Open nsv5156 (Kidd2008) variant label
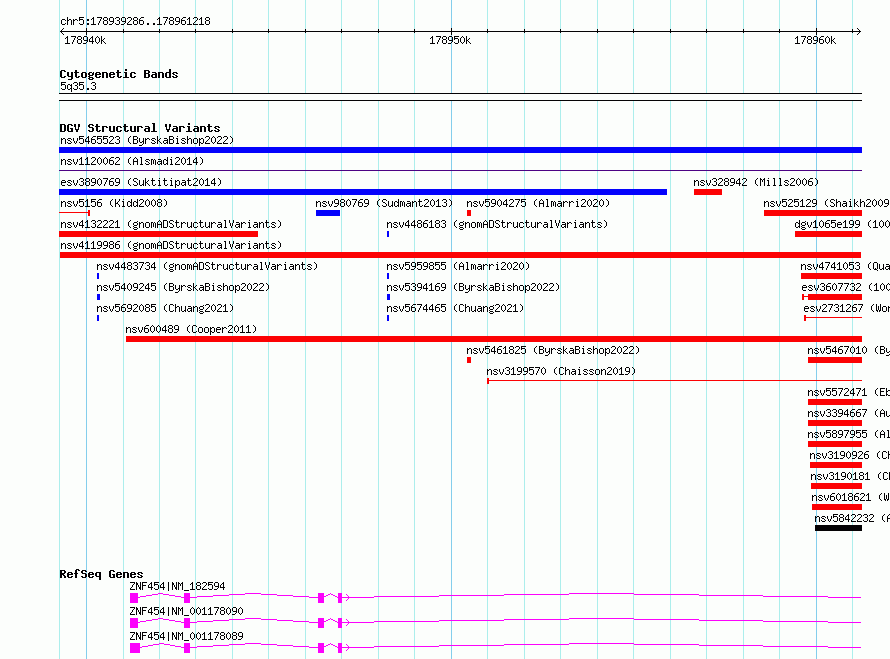The width and height of the screenshot is (890, 659). pos(114,203)
